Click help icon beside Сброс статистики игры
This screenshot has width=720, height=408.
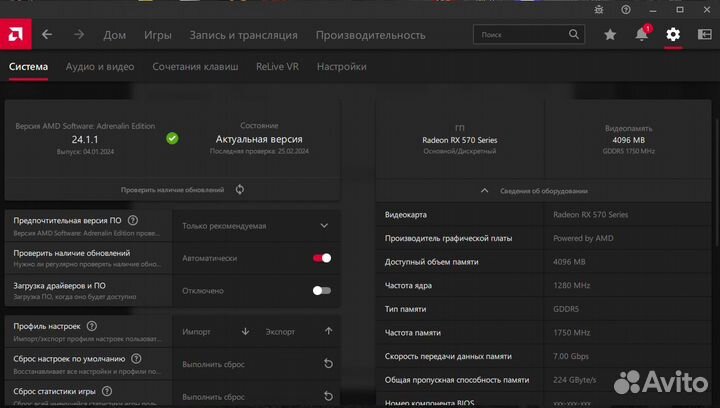[107, 391]
